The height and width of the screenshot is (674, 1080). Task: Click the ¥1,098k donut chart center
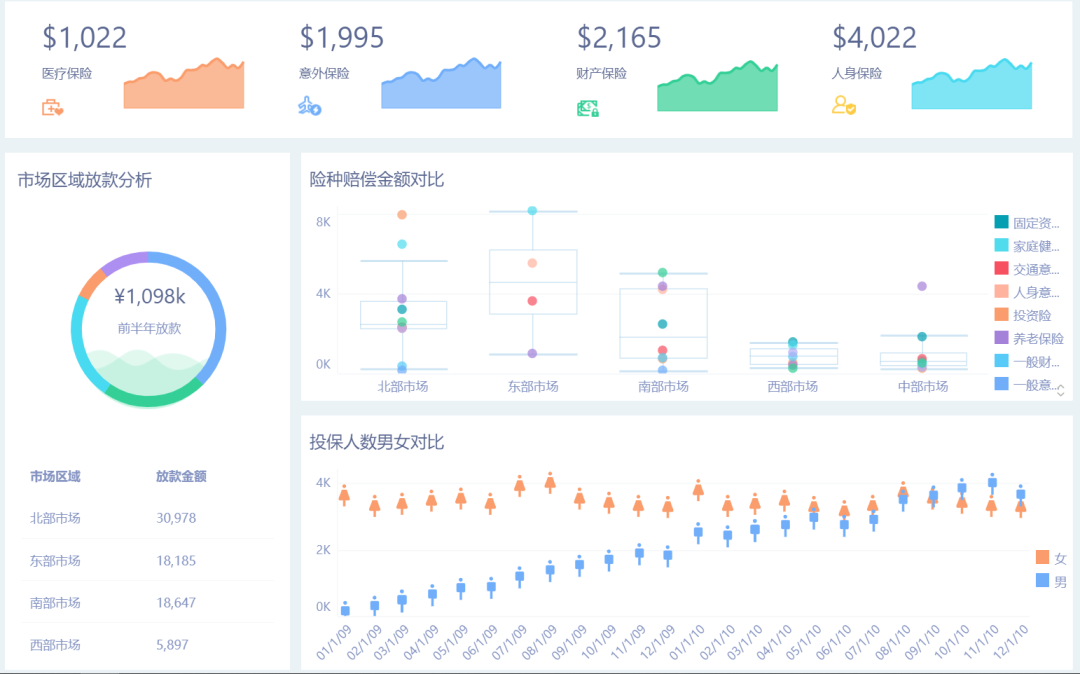click(x=149, y=310)
